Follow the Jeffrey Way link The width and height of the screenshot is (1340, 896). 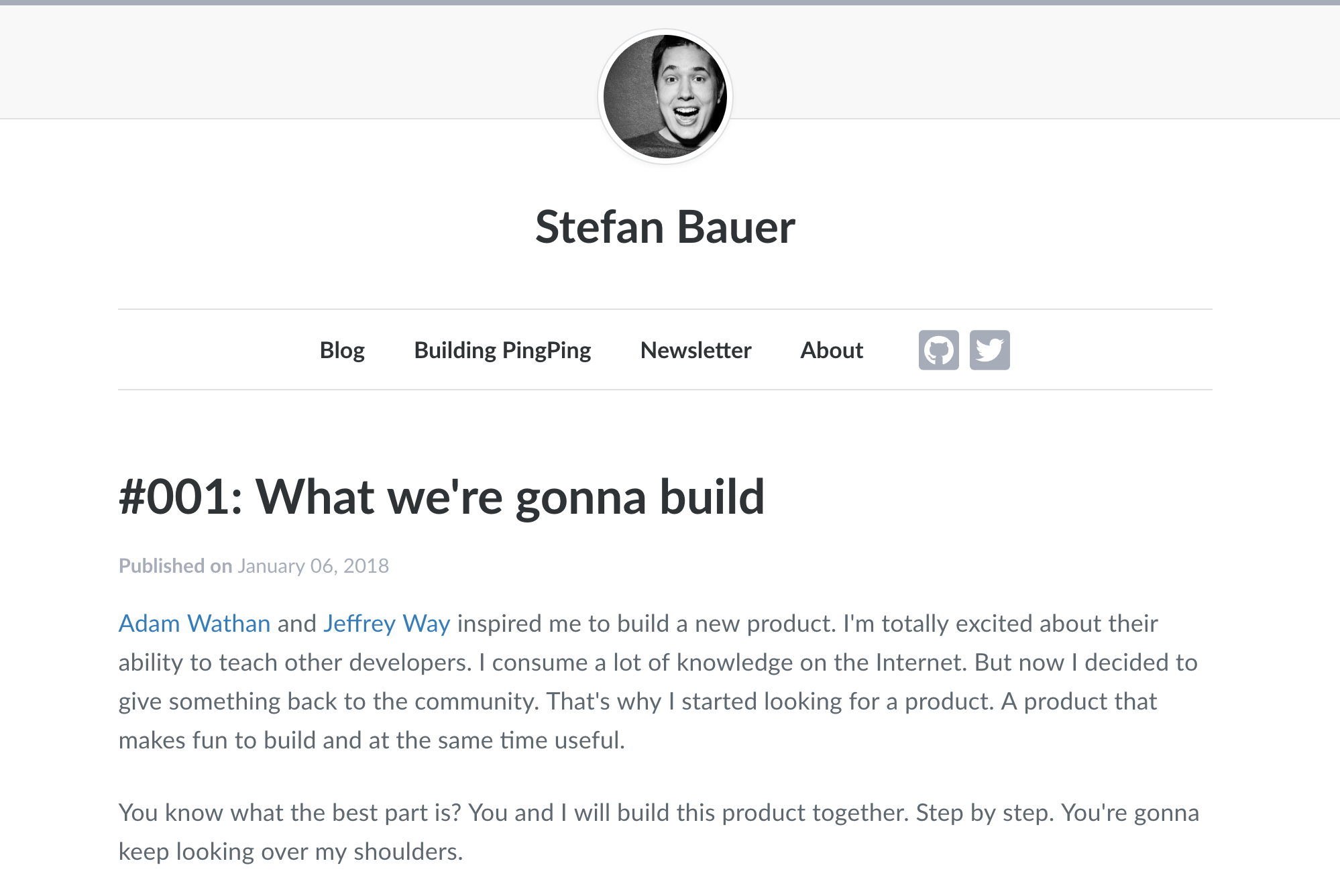tap(386, 624)
